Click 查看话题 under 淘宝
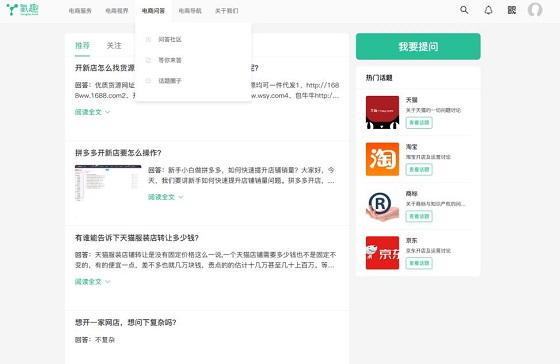The width and height of the screenshot is (560, 364). pos(419,170)
